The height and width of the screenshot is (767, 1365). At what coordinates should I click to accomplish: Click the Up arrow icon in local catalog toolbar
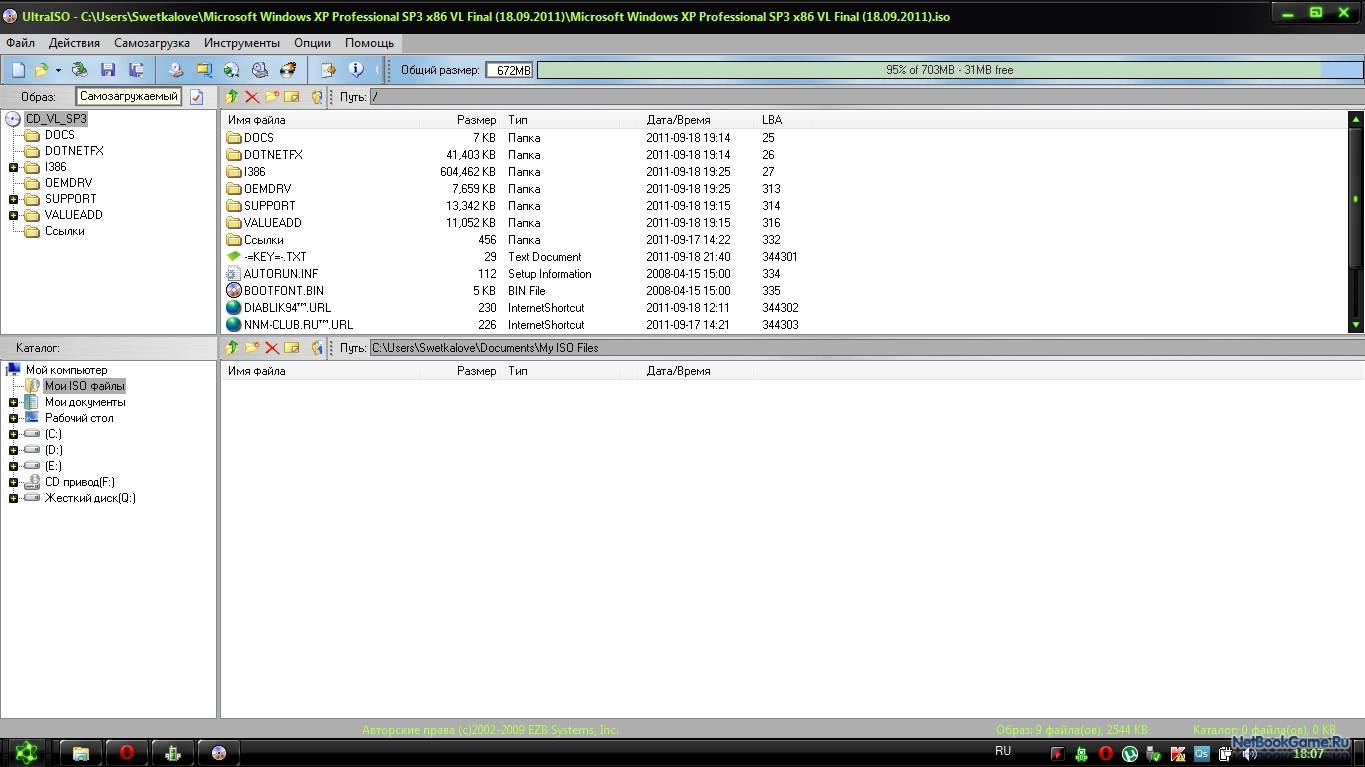[x=232, y=348]
